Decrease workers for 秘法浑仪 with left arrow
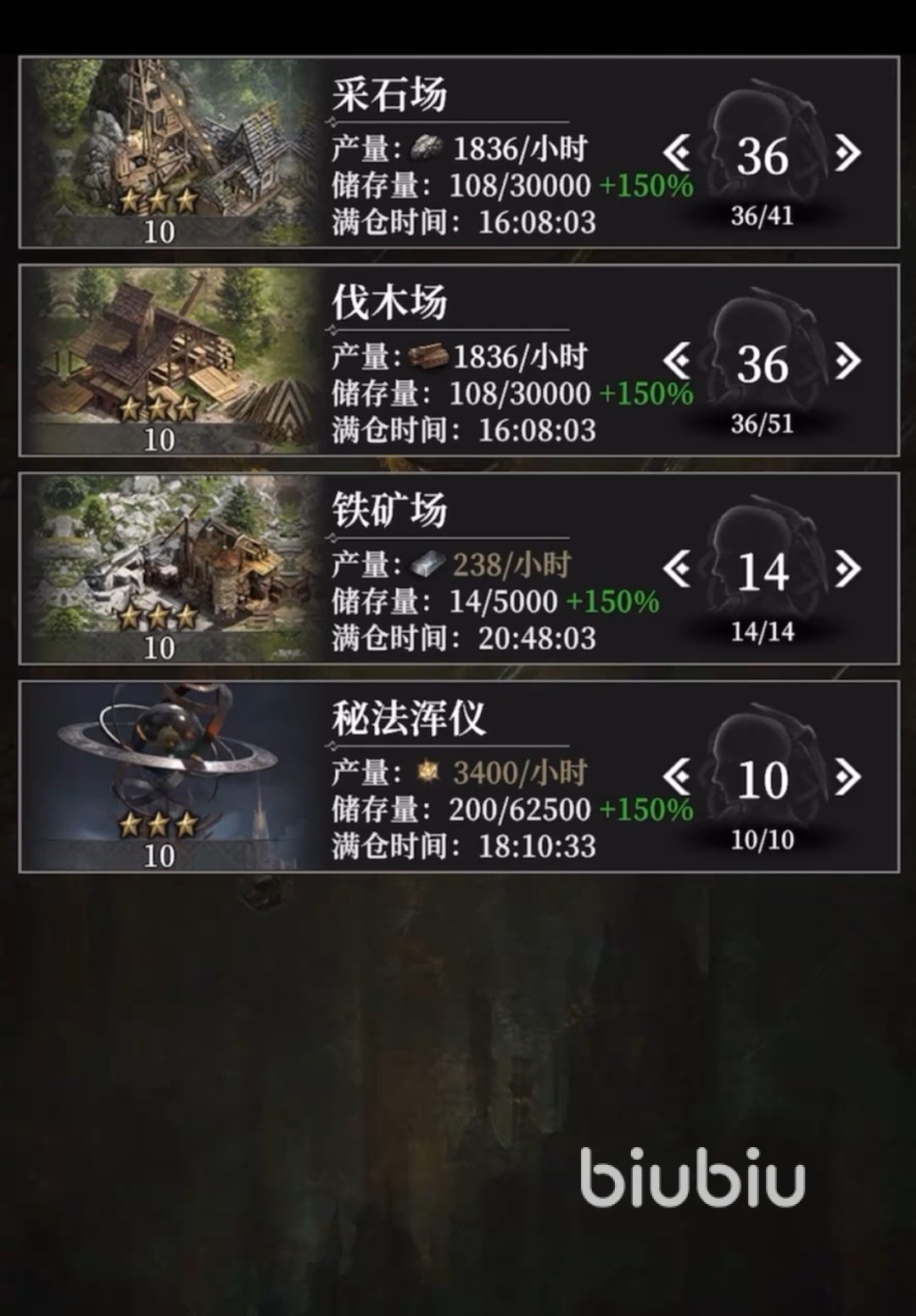916x1316 pixels. click(677, 777)
